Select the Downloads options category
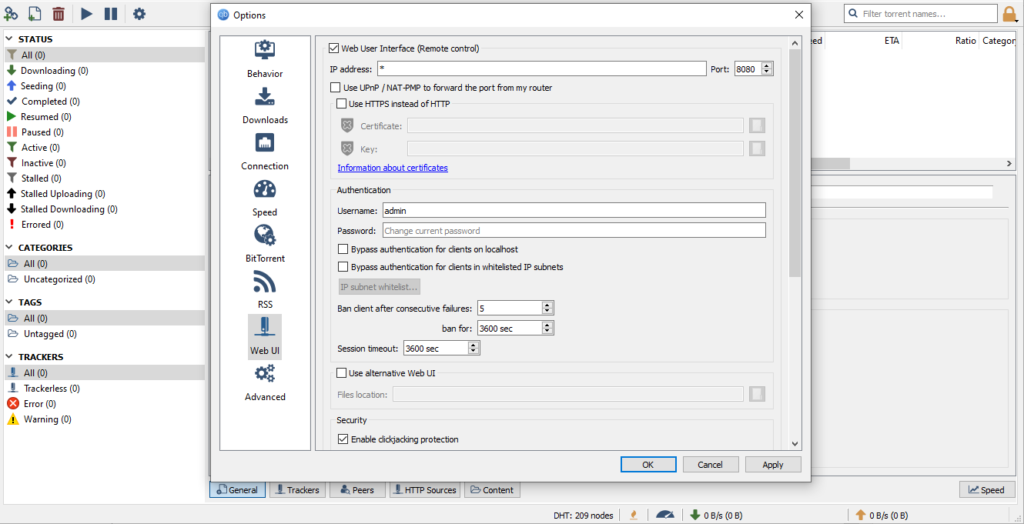Image resolution: width=1024 pixels, height=524 pixels. 264,106
